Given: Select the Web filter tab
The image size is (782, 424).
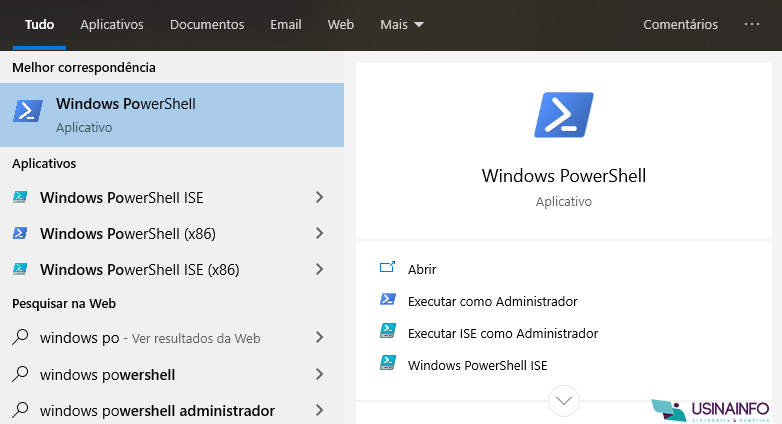Looking at the screenshot, I should click(x=341, y=24).
